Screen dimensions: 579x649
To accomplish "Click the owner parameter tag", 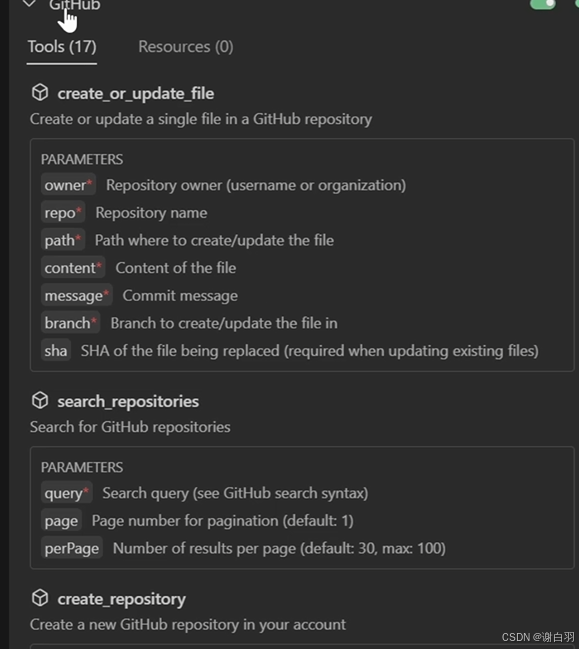I will pyautogui.click(x=68, y=185).
